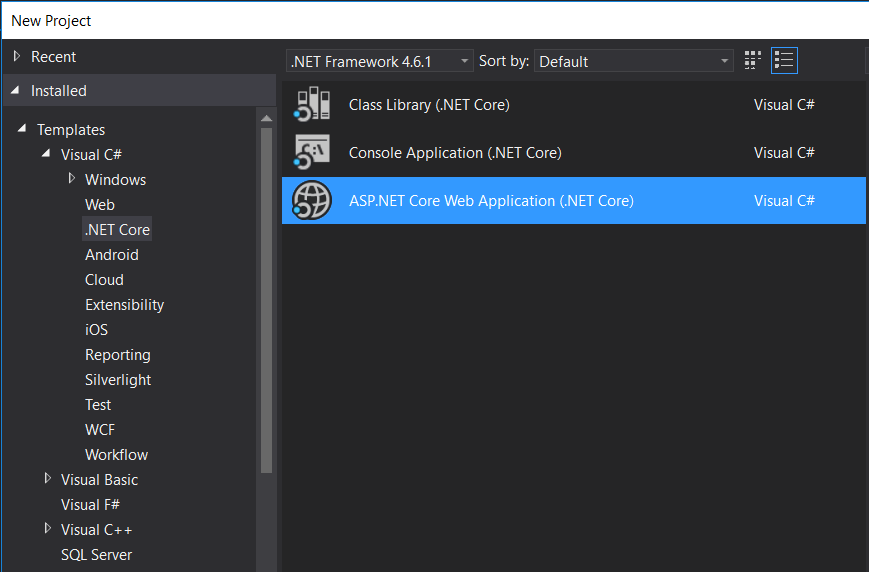Switch to medium icons list view

784,60
